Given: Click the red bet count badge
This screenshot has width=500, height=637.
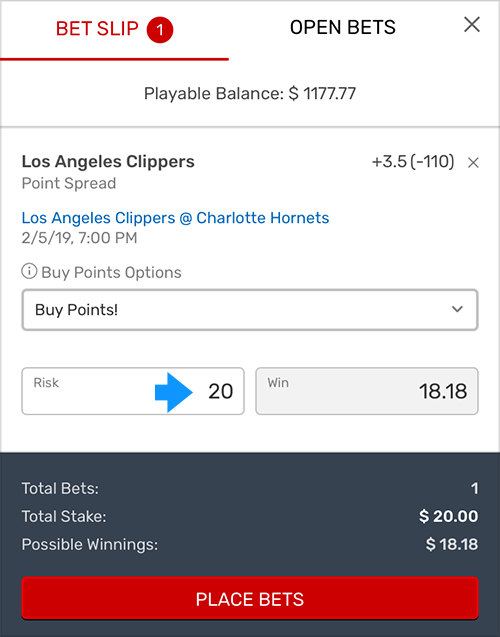Looking at the screenshot, I should point(160,30).
